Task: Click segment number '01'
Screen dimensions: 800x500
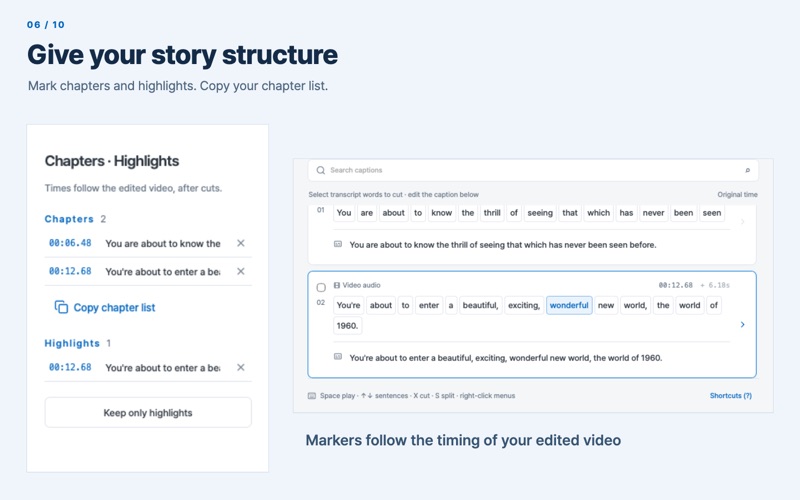Action: pyautogui.click(x=320, y=210)
